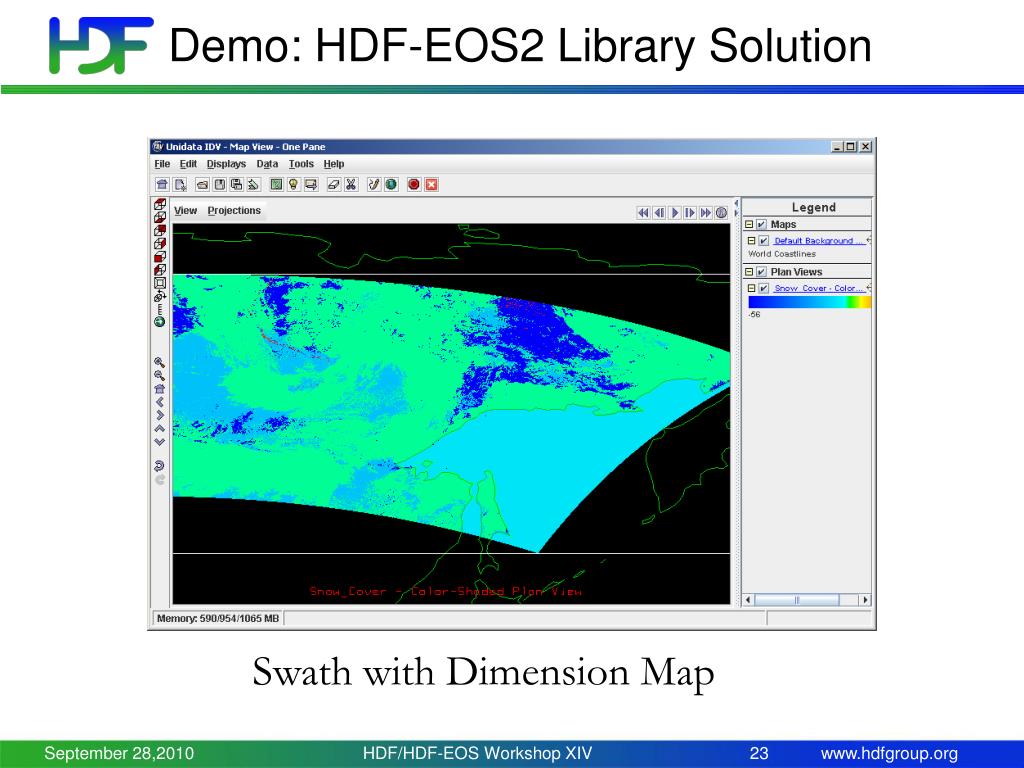This screenshot has width=1024, height=768.
Task: Hide the Snow Cover display via checkbox
Action: pos(764,288)
